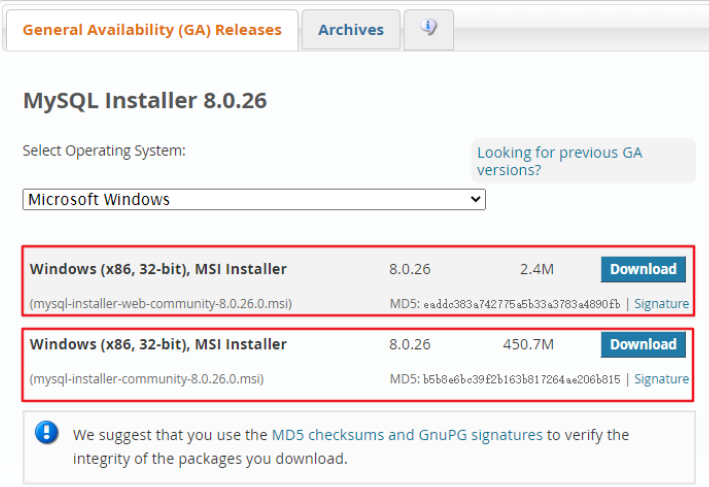Open Signature link for mysql-installer-community-8.0.26.0.msi
709x487 pixels.
click(662, 379)
